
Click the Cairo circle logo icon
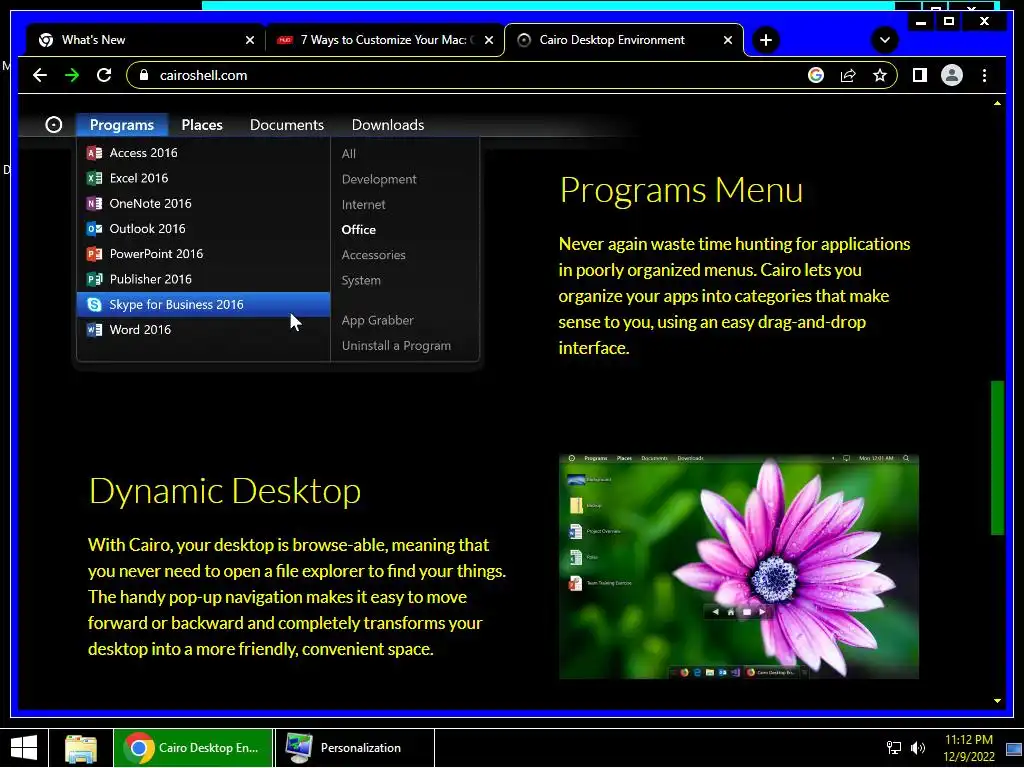[x=54, y=124]
